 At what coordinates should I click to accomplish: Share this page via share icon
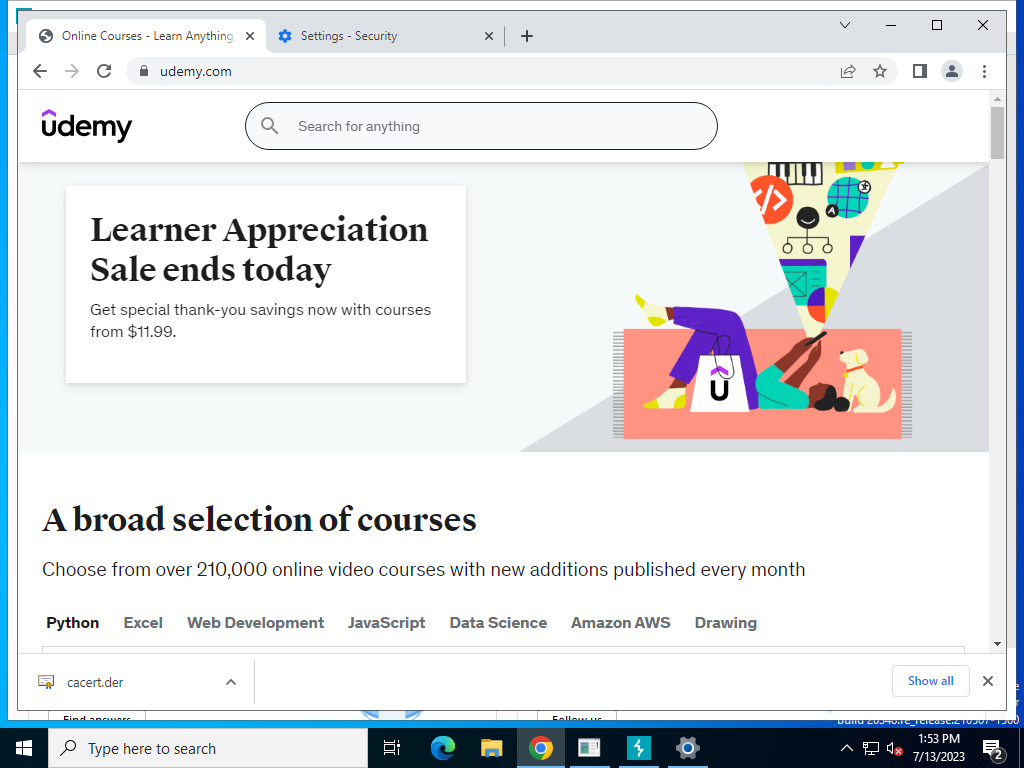[x=848, y=71]
